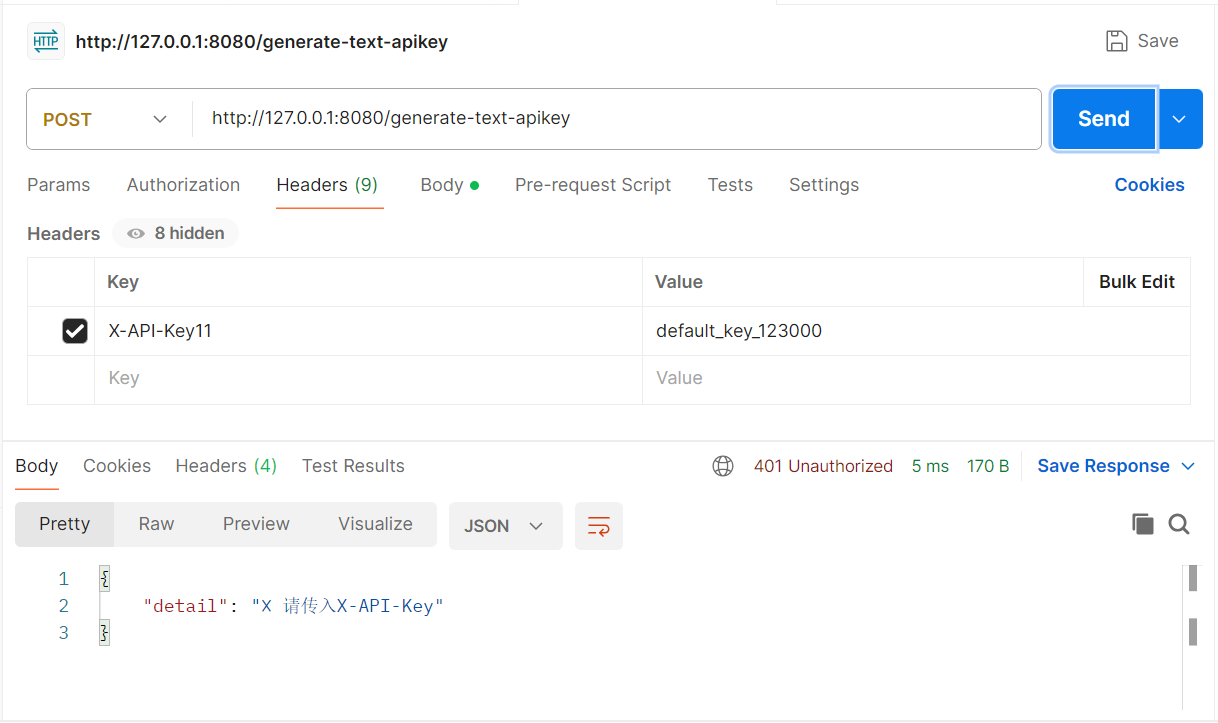Open the Tests tab
This screenshot has height=723, width=1218.
(x=730, y=185)
